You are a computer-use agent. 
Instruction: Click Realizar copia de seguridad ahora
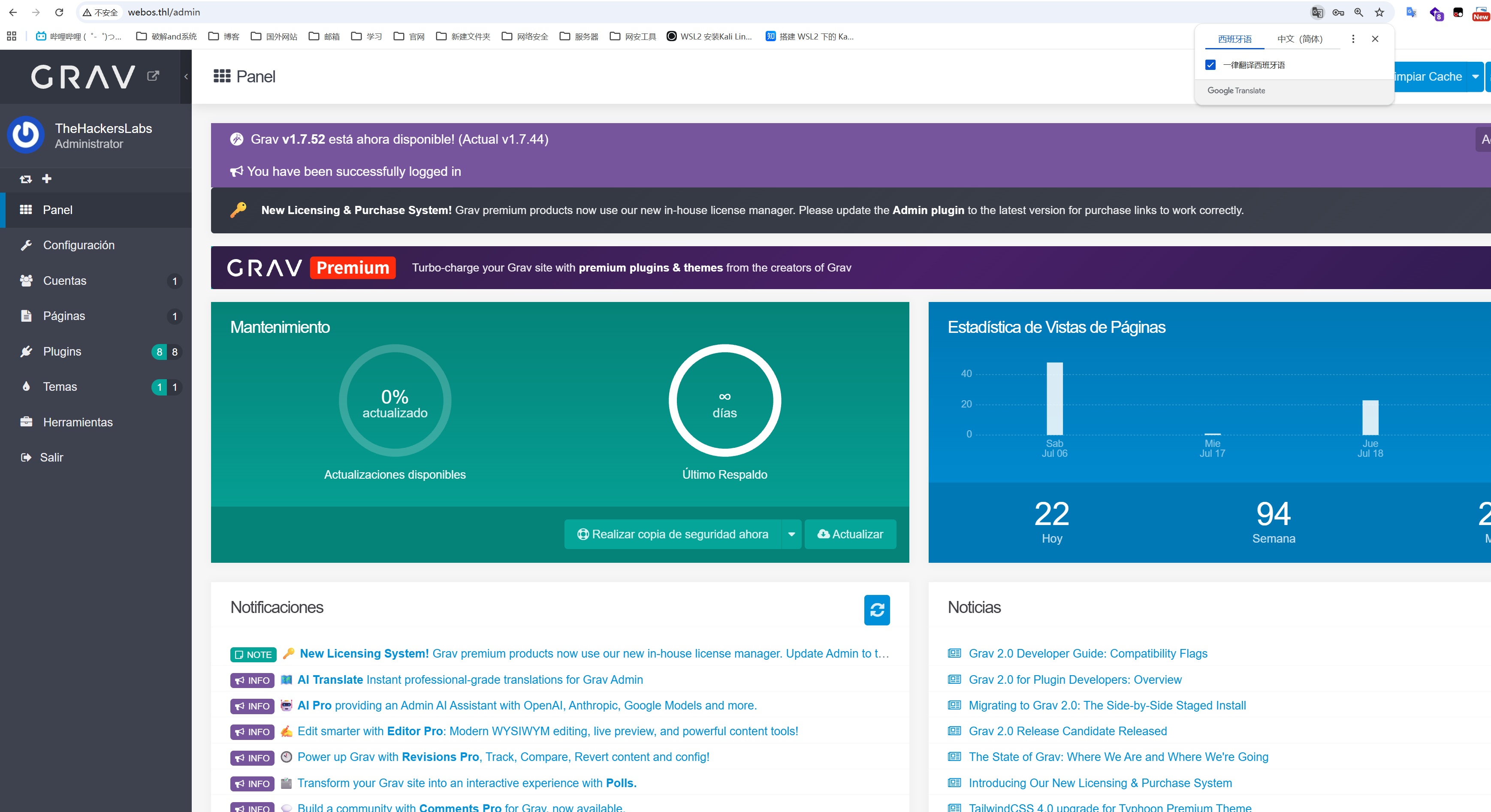(673, 534)
